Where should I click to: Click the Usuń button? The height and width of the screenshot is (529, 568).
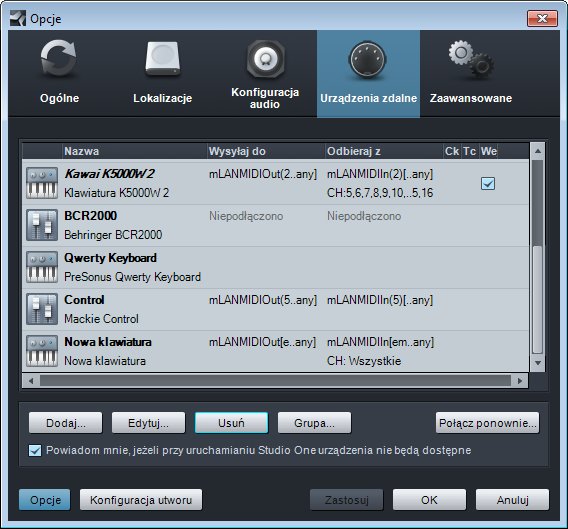coord(231,423)
